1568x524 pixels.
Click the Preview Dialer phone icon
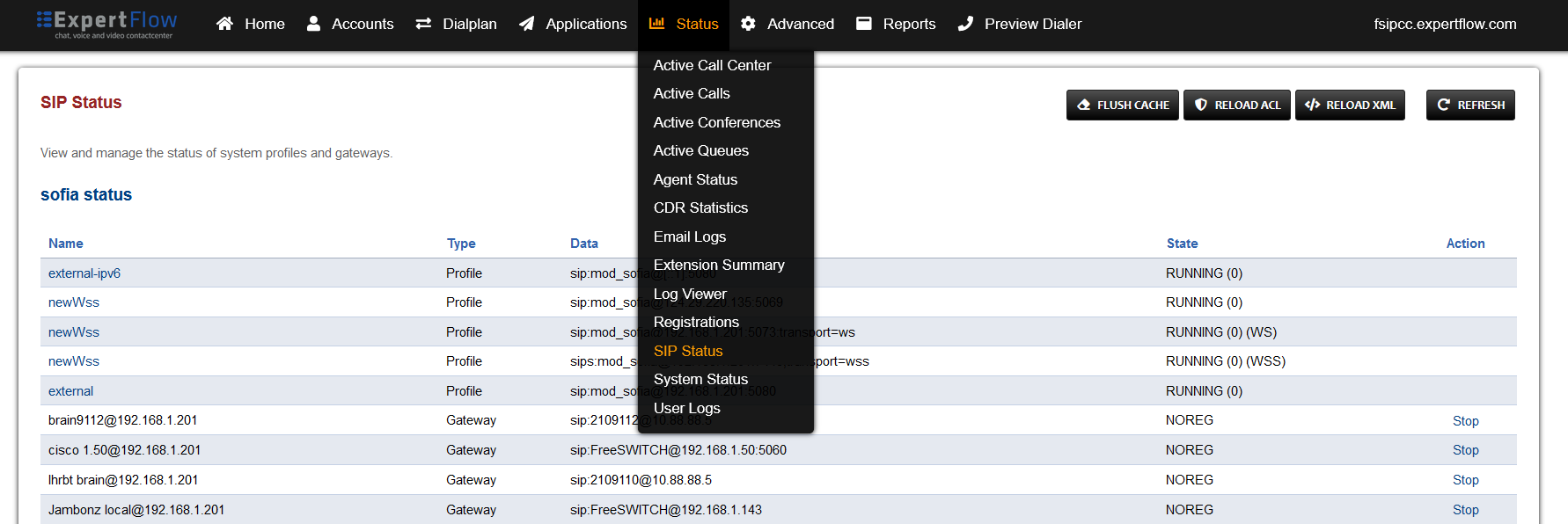pyautogui.click(x=965, y=24)
